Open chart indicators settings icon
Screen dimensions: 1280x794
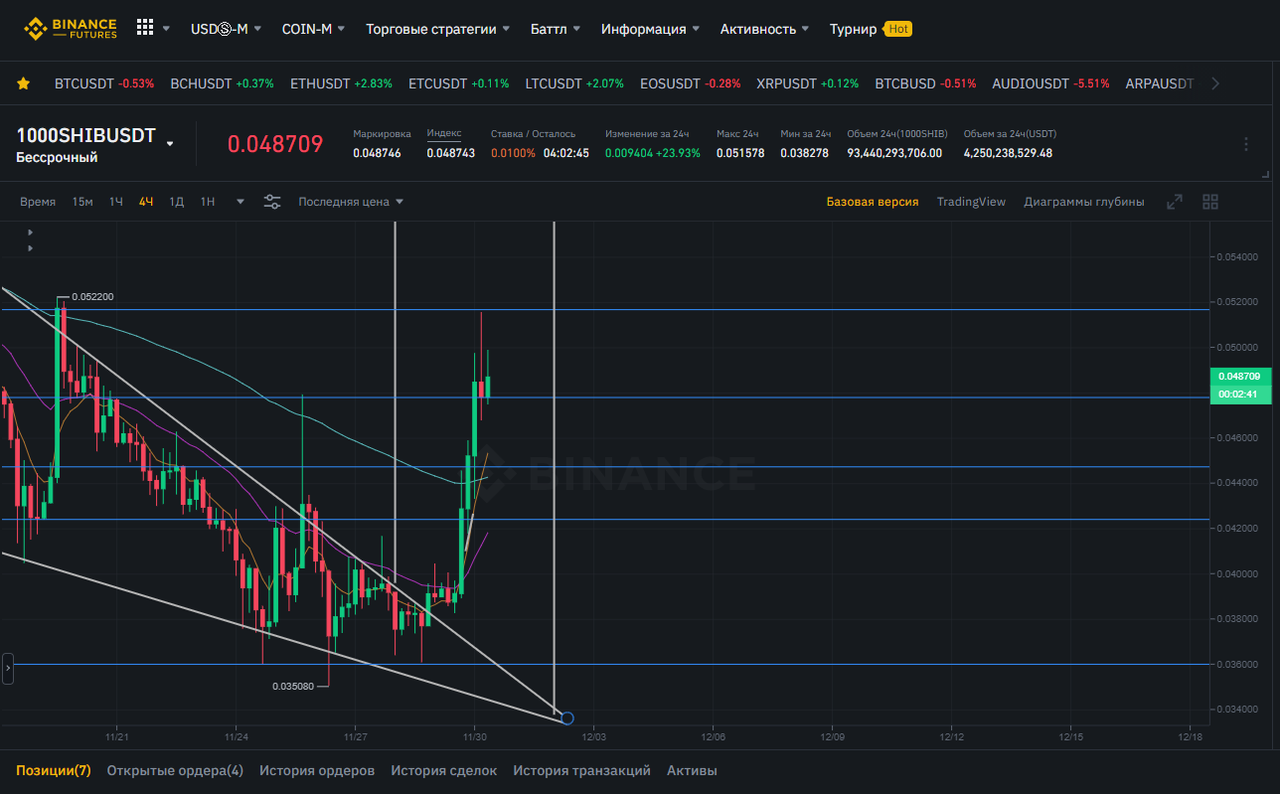[x=272, y=202]
